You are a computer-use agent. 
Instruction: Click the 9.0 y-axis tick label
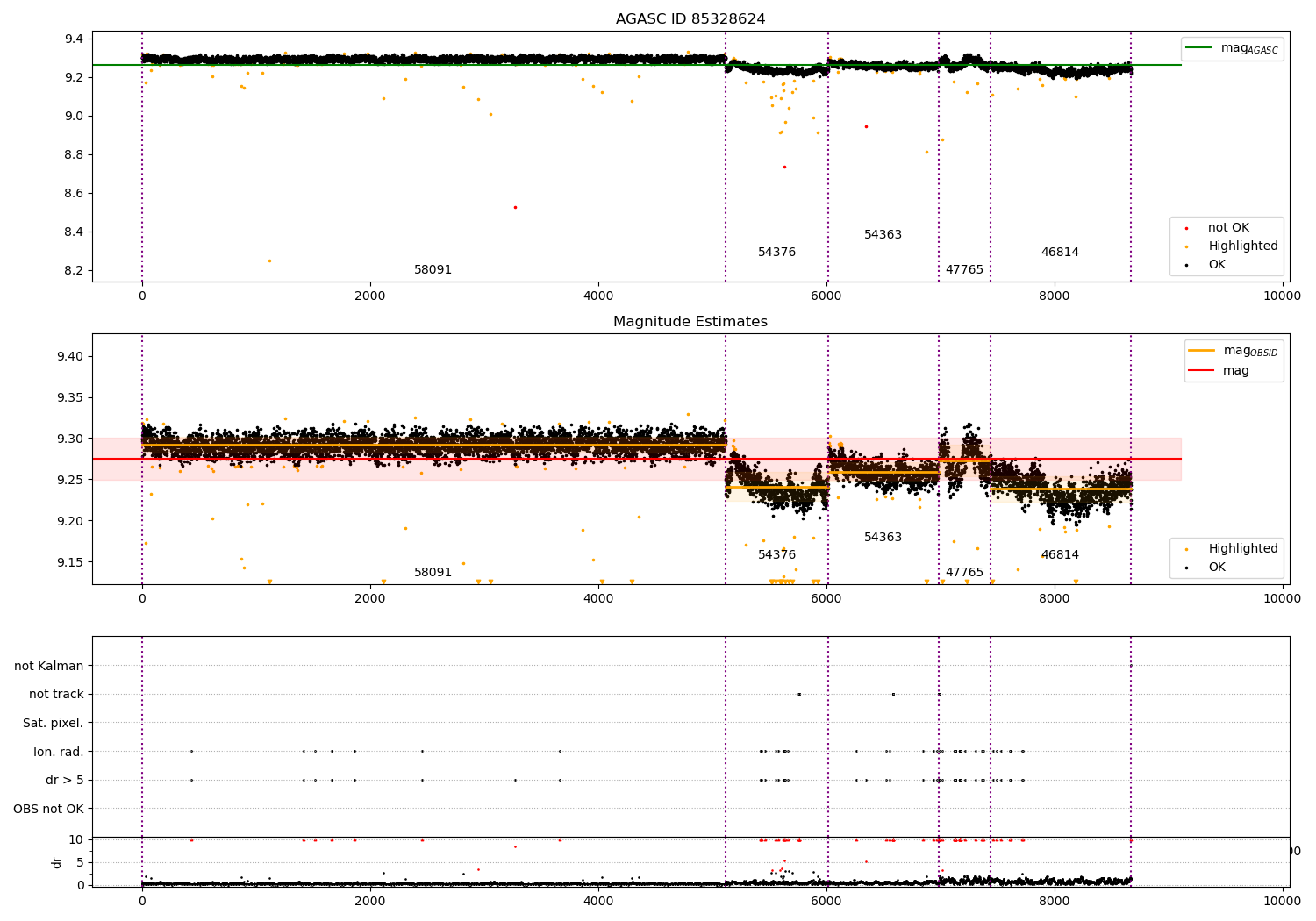coord(74,117)
